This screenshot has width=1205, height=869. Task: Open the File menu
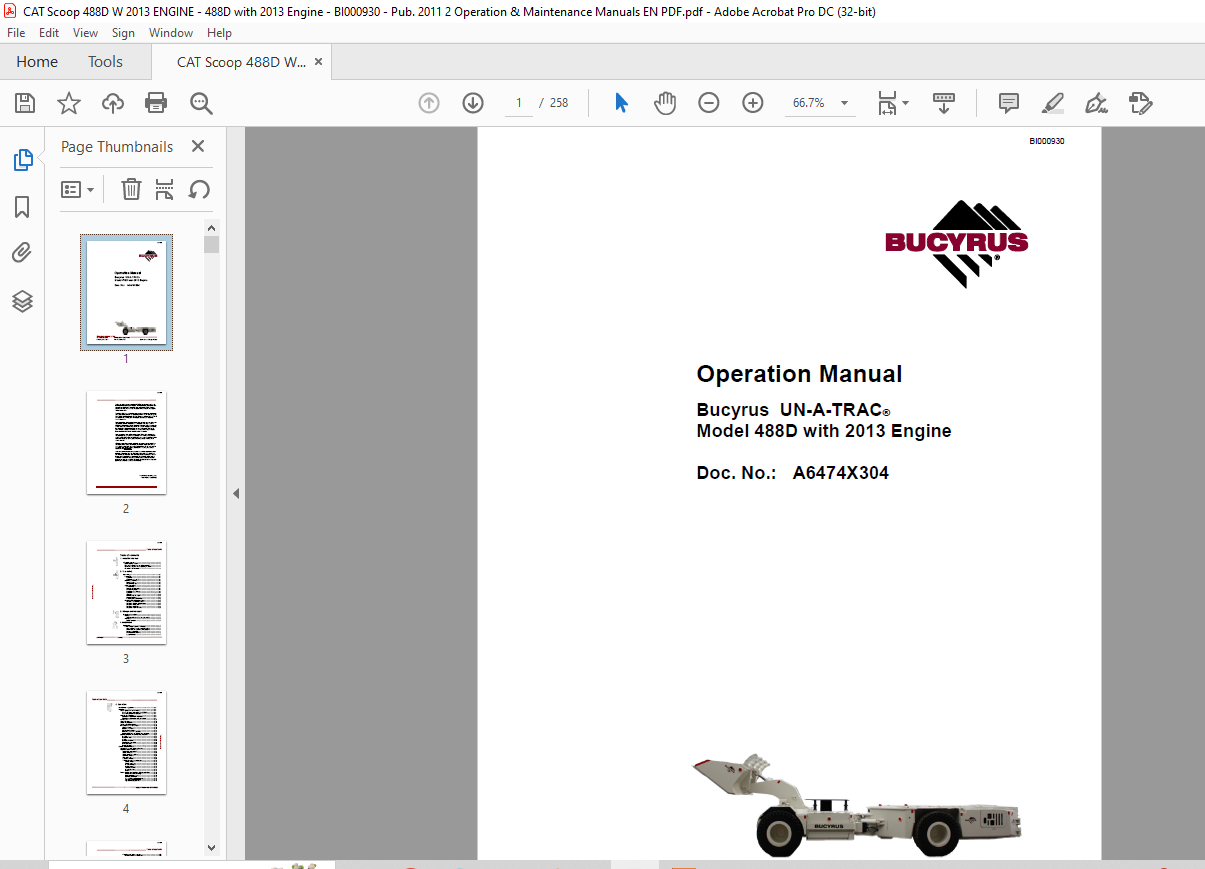point(18,33)
